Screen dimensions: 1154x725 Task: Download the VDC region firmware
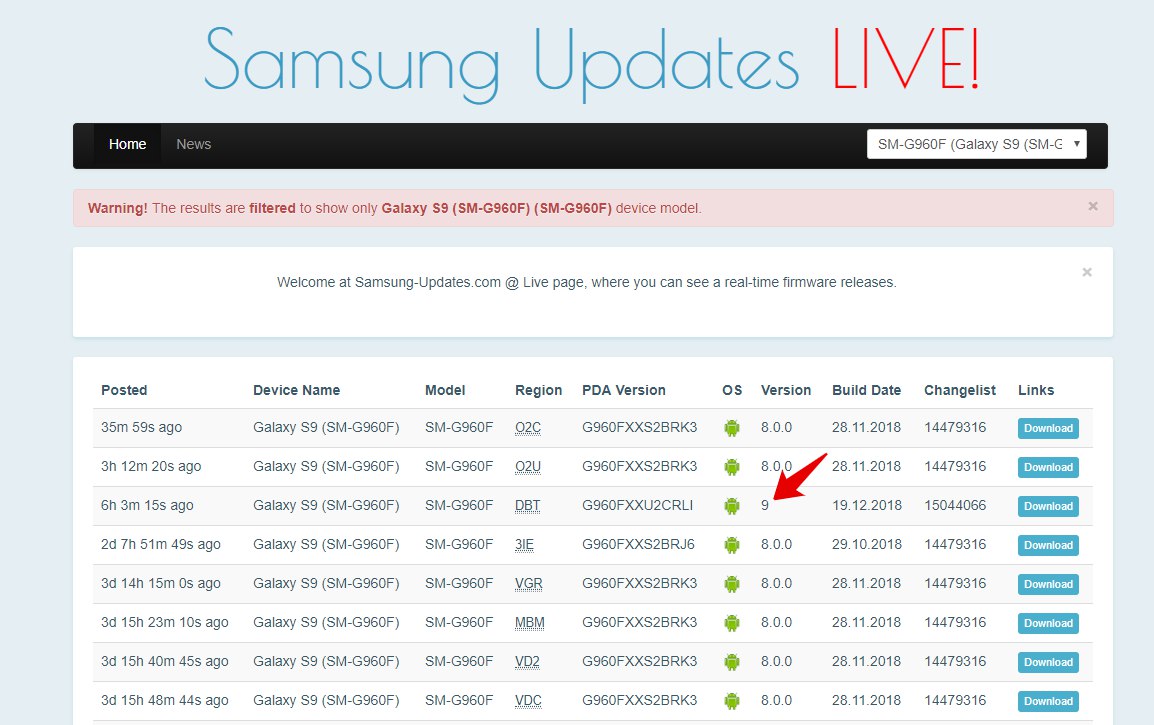click(1048, 701)
